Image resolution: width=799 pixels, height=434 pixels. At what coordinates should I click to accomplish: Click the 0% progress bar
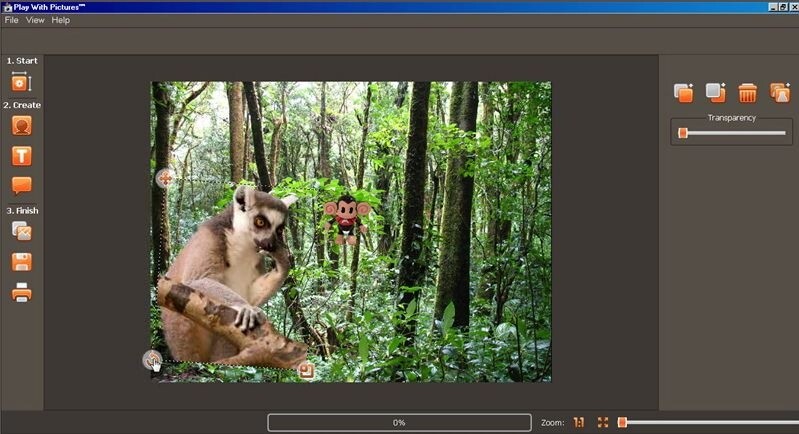tap(399, 422)
